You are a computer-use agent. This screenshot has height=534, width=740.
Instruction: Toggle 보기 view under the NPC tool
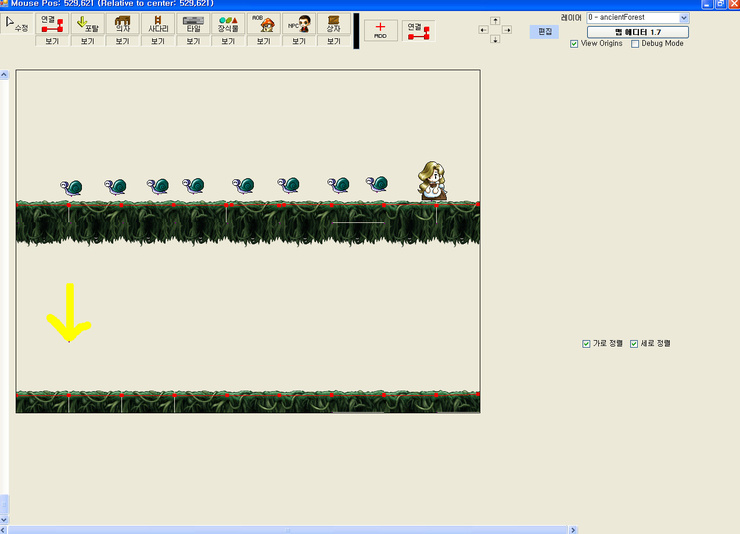tap(299, 41)
